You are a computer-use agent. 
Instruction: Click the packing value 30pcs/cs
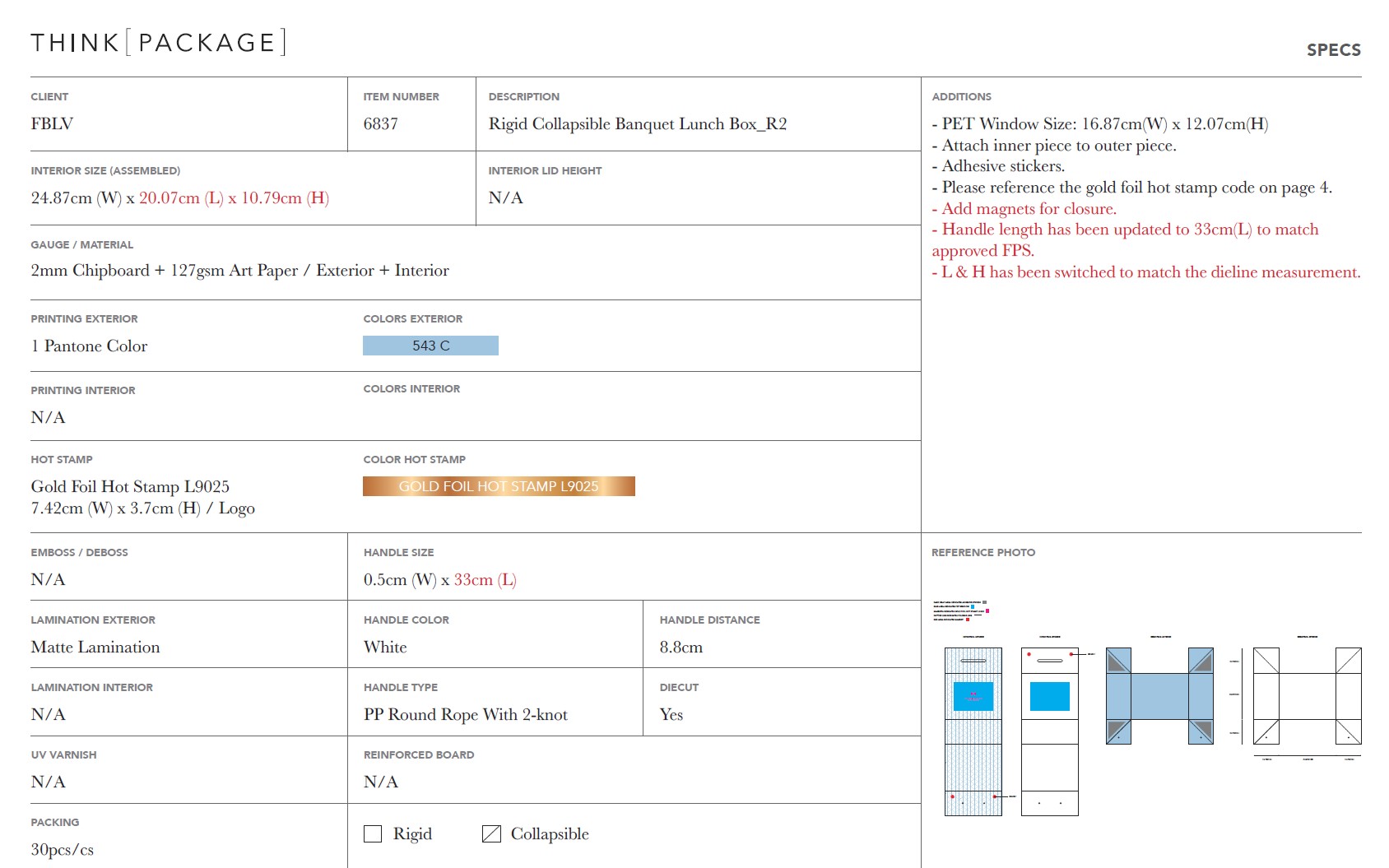tap(63, 850)
